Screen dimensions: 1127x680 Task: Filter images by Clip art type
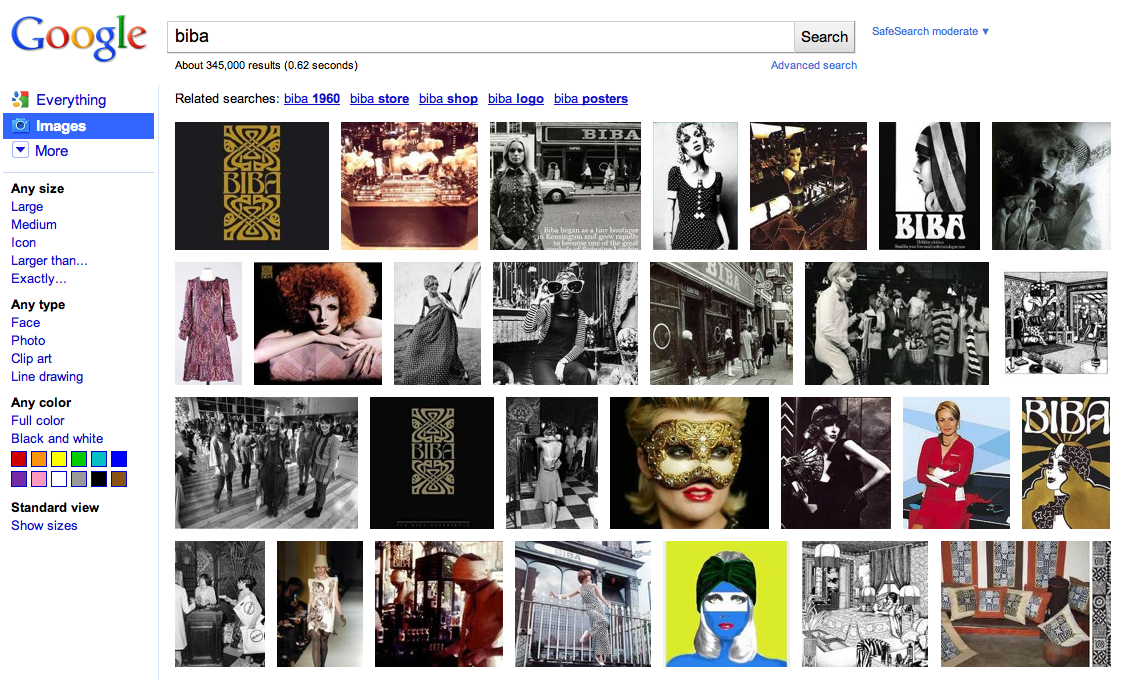[32, 359]
